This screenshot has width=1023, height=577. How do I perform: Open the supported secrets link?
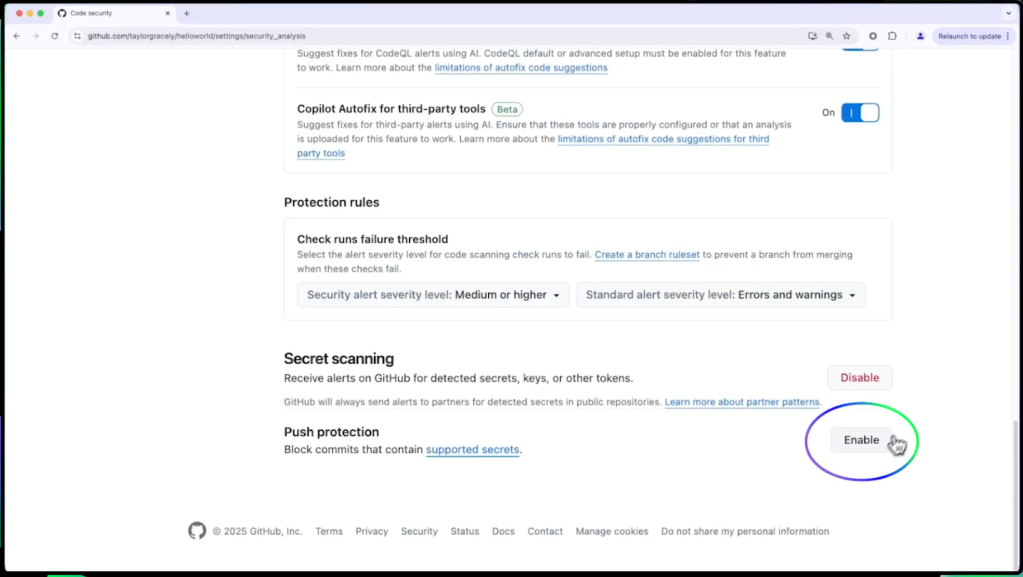pyautogui.click(x=472, y=449)
